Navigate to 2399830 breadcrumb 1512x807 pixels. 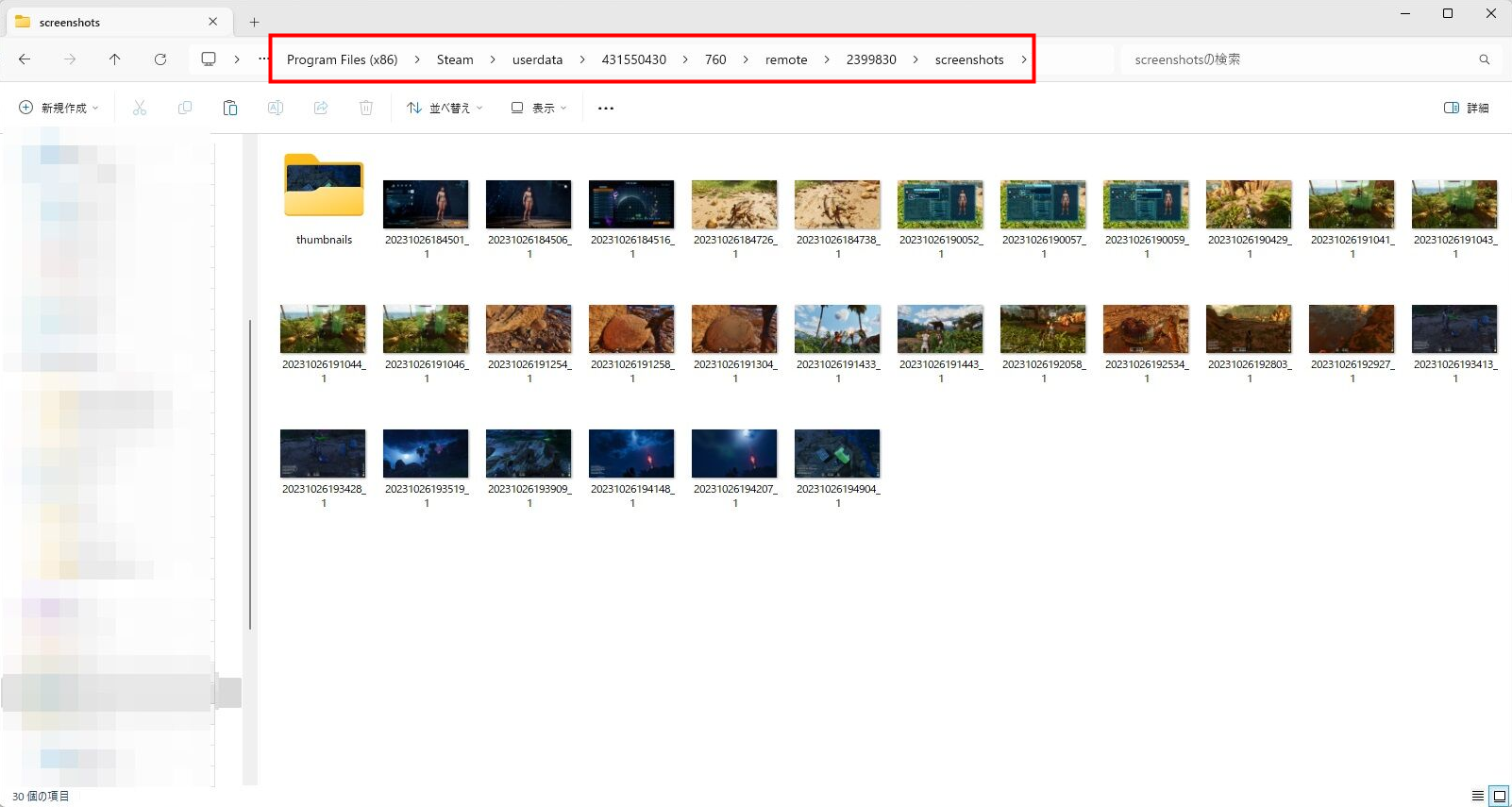click(x=871, y=59)
